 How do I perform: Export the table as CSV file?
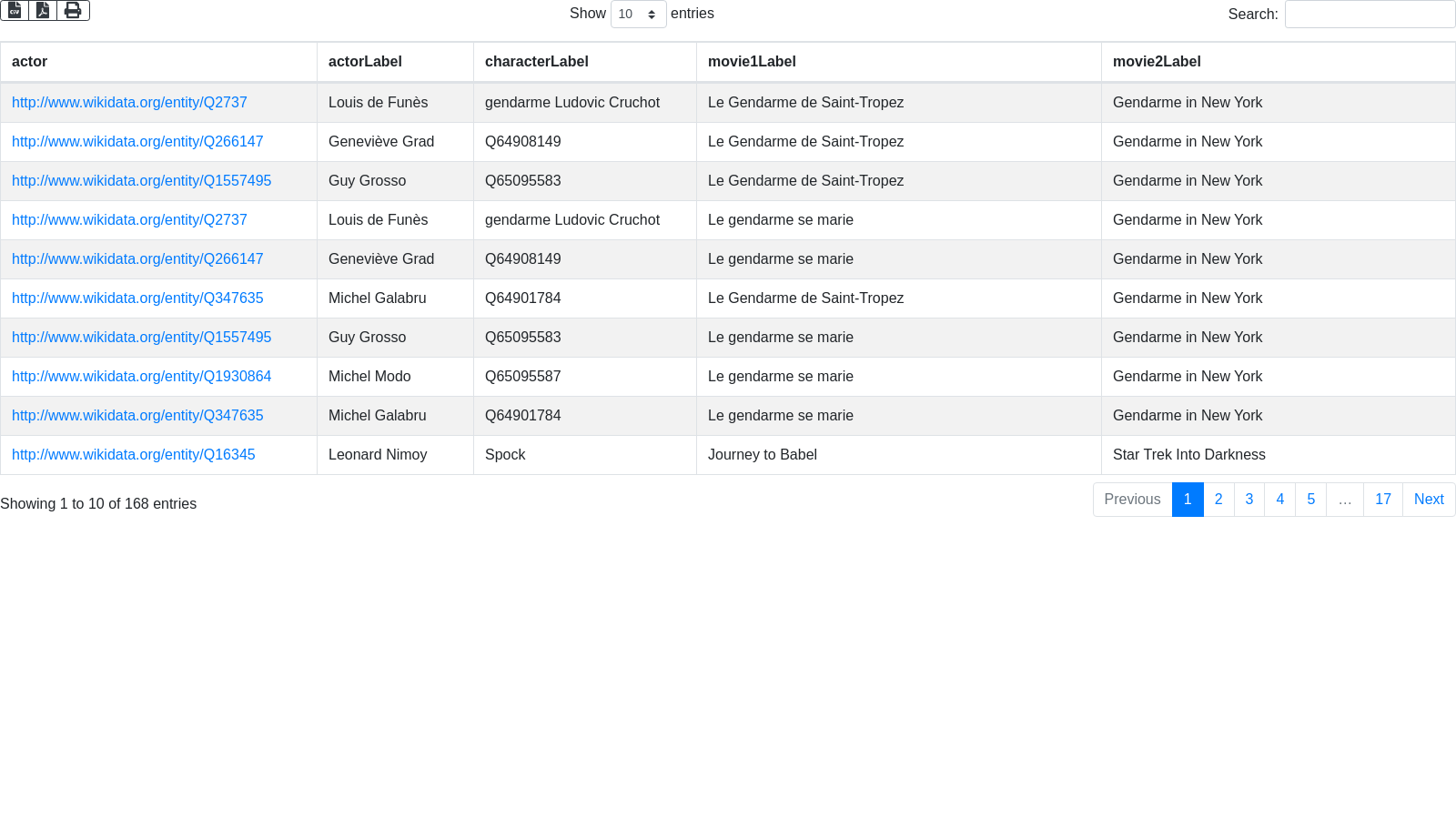[15, 10]
